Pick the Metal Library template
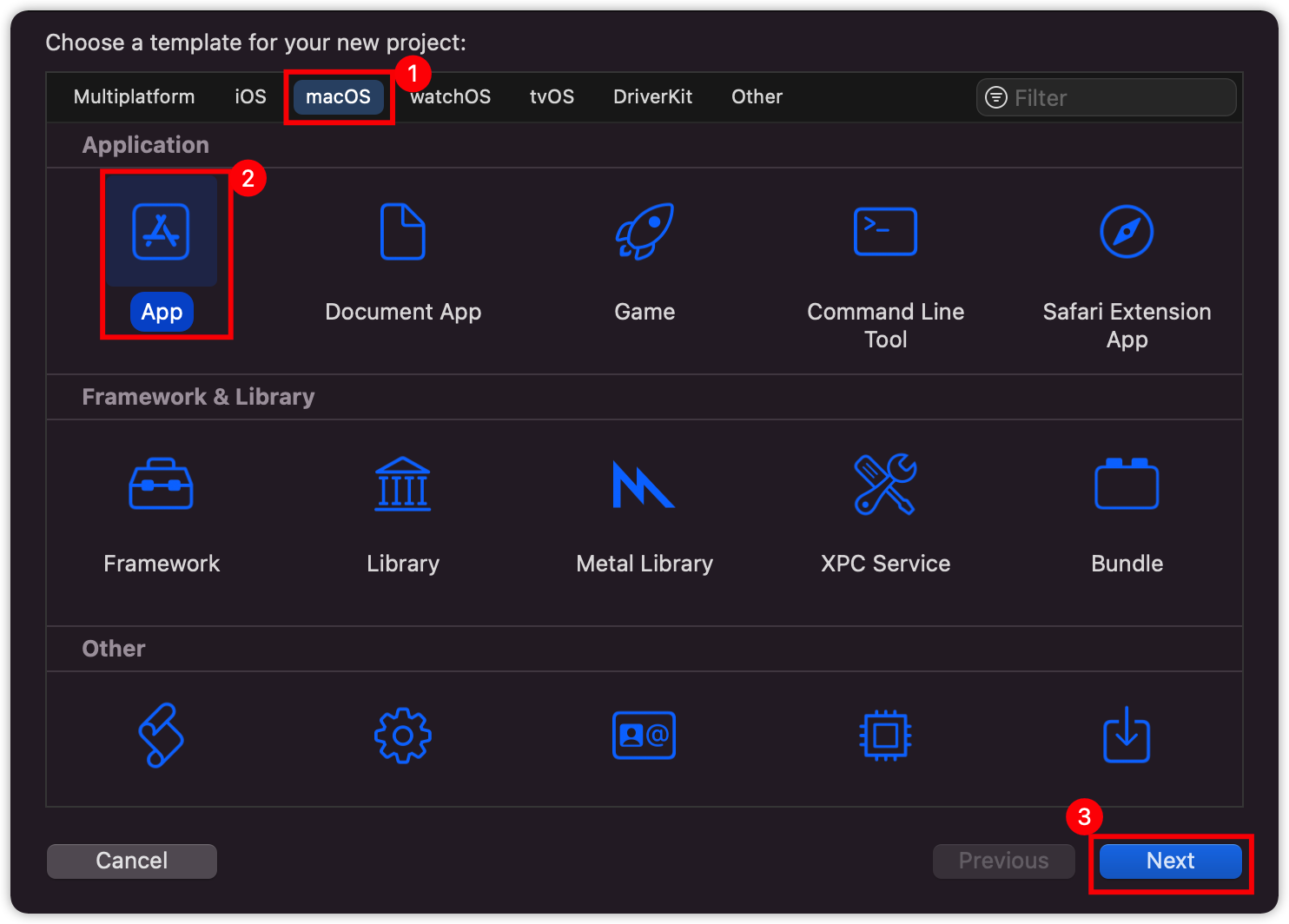This screenshot has height=924, width=1289. coord(644,484)
